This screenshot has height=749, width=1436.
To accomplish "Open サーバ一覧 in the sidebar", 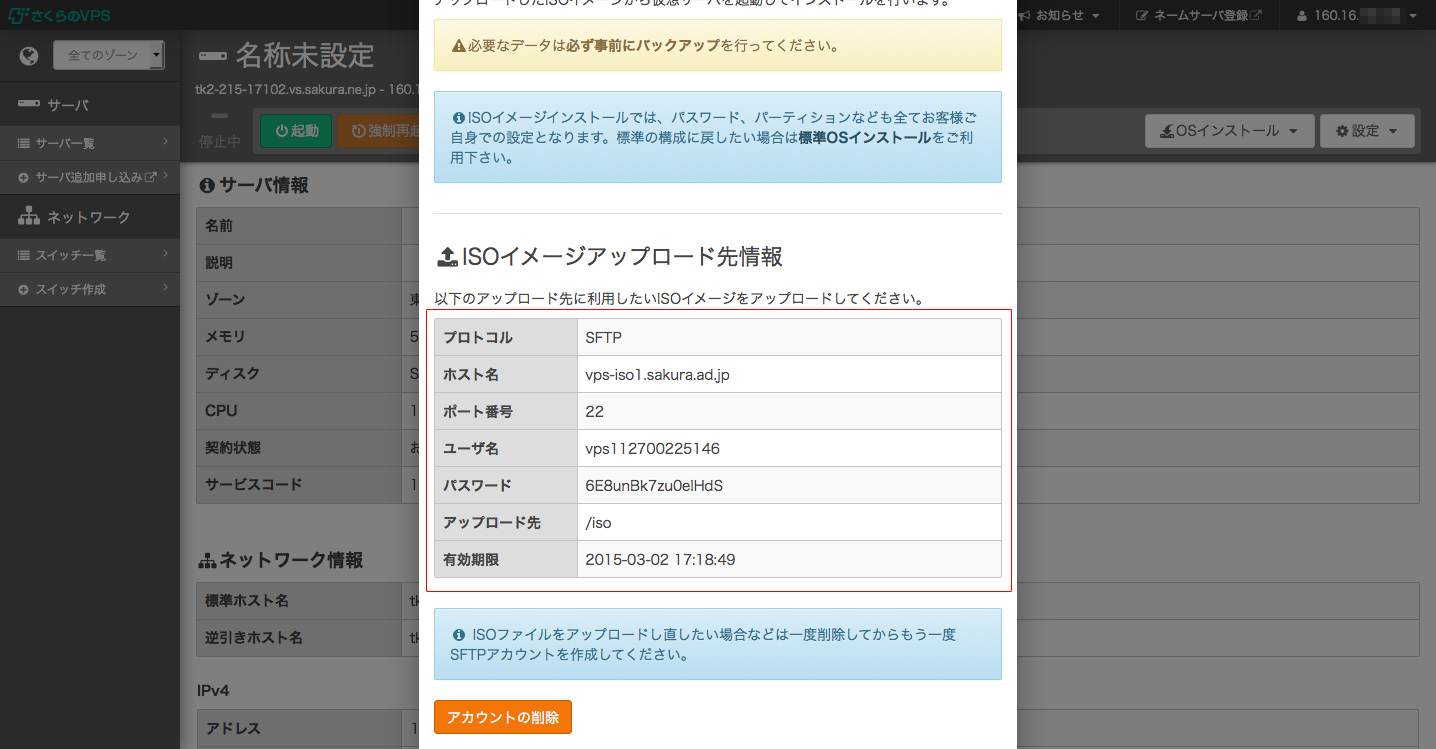I will click(90, 143).
